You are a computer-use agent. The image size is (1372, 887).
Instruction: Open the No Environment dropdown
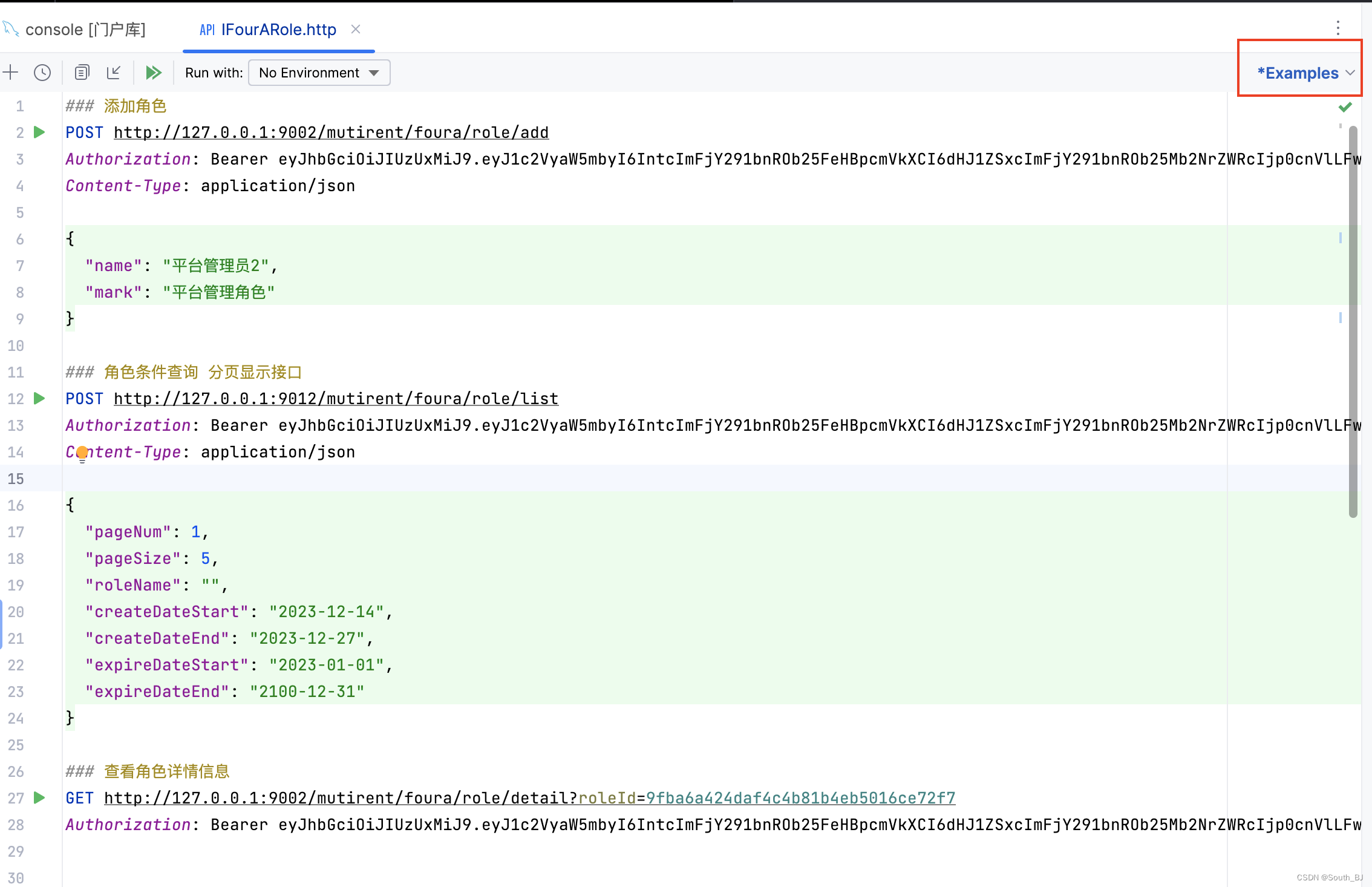(319, 73)
